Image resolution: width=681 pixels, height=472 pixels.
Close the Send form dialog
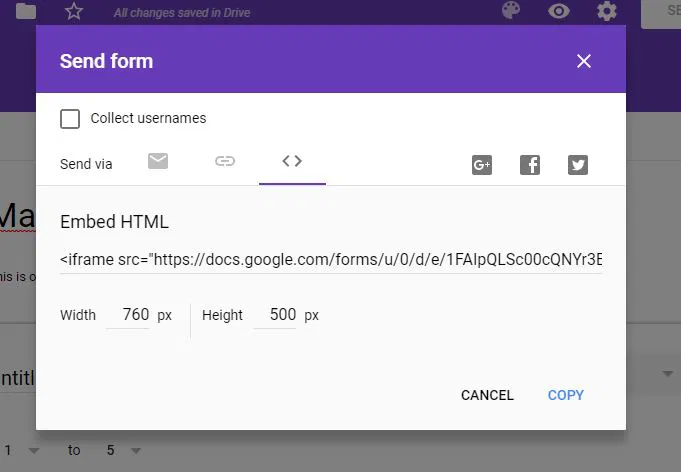(584, 61)
